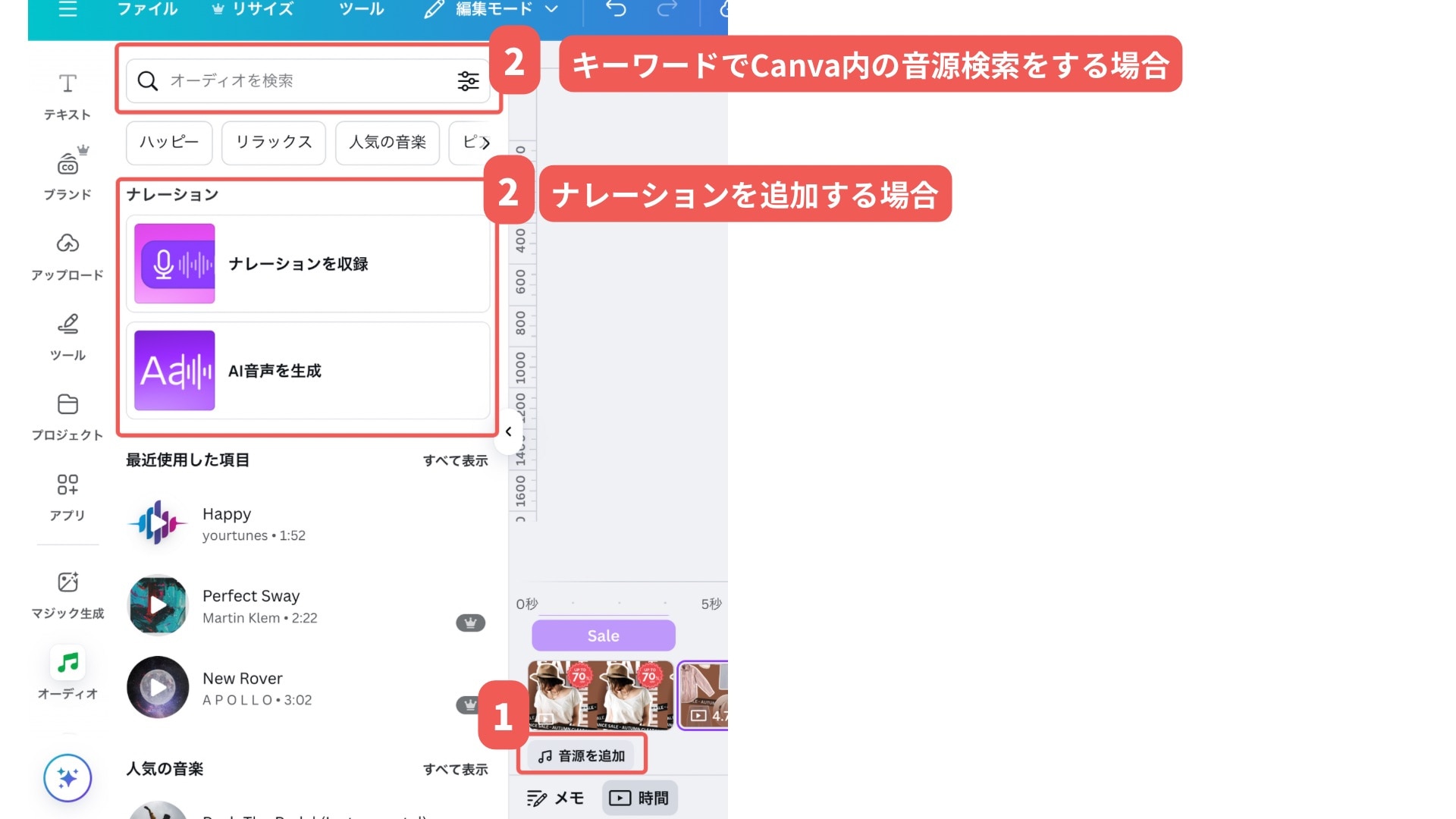Viewport: 1456px width, 819px height.
Task: Play the Perfect Sway track preview
Action: [158, 605]
